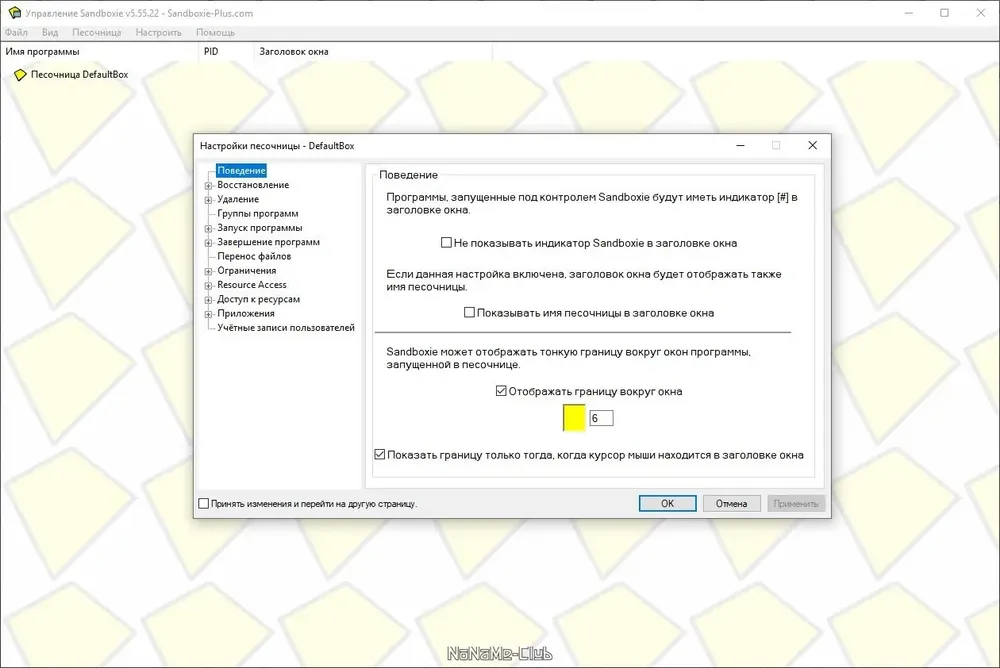Minimize the sandbox settings dialog
This screenshot has height=668, width=1000.
[x=740, y=145]
